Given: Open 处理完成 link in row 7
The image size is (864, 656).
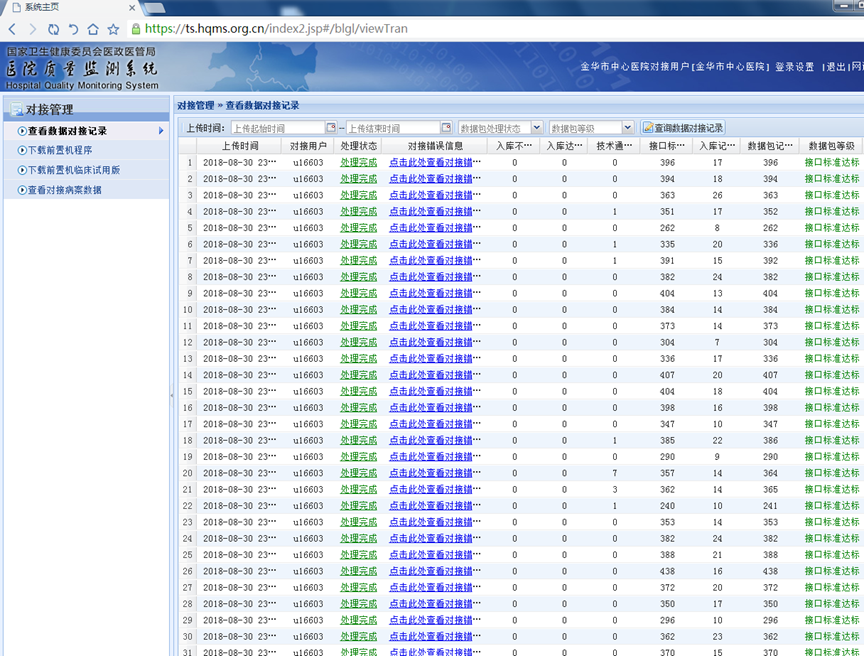Looking at the screenshot, I should tap(358, 261).
